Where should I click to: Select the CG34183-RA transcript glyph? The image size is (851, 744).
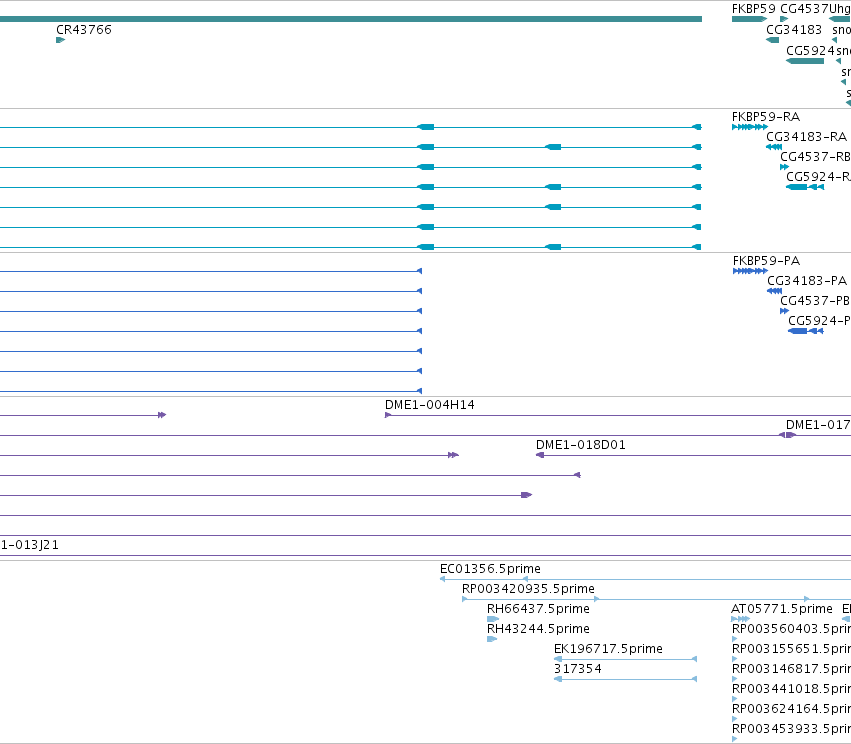tap(774, 147)
